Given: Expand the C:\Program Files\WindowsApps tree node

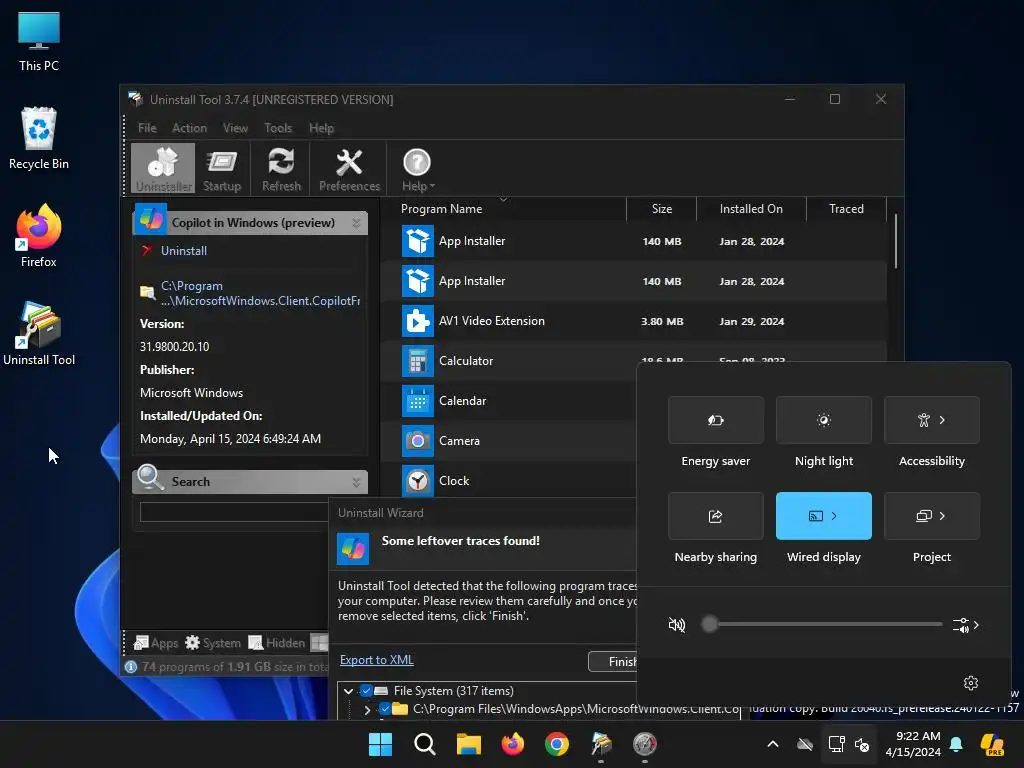Looking at the screenshot, I should tap(367, 709).
